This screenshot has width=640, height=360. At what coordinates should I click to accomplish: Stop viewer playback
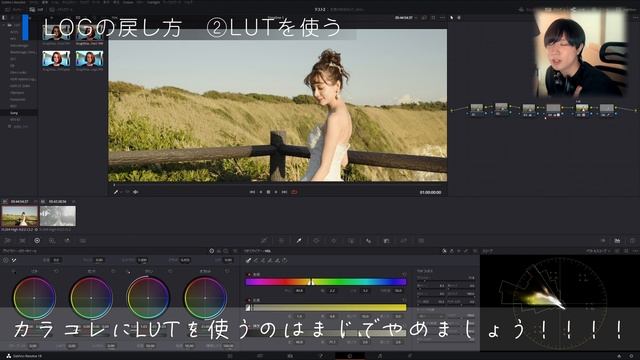(268, 192)
